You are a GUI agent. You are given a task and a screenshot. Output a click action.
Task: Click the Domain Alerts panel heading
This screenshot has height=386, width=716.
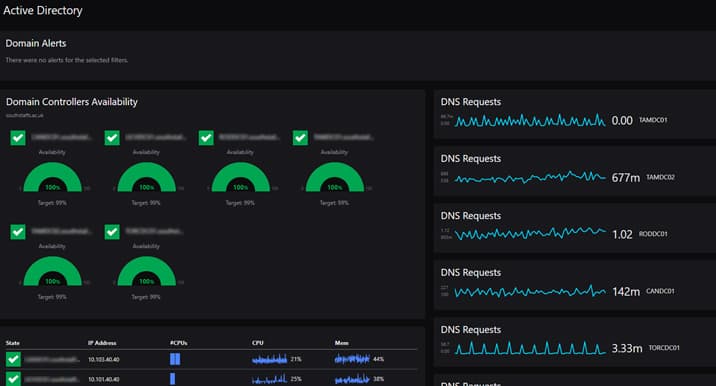point(36,43)
